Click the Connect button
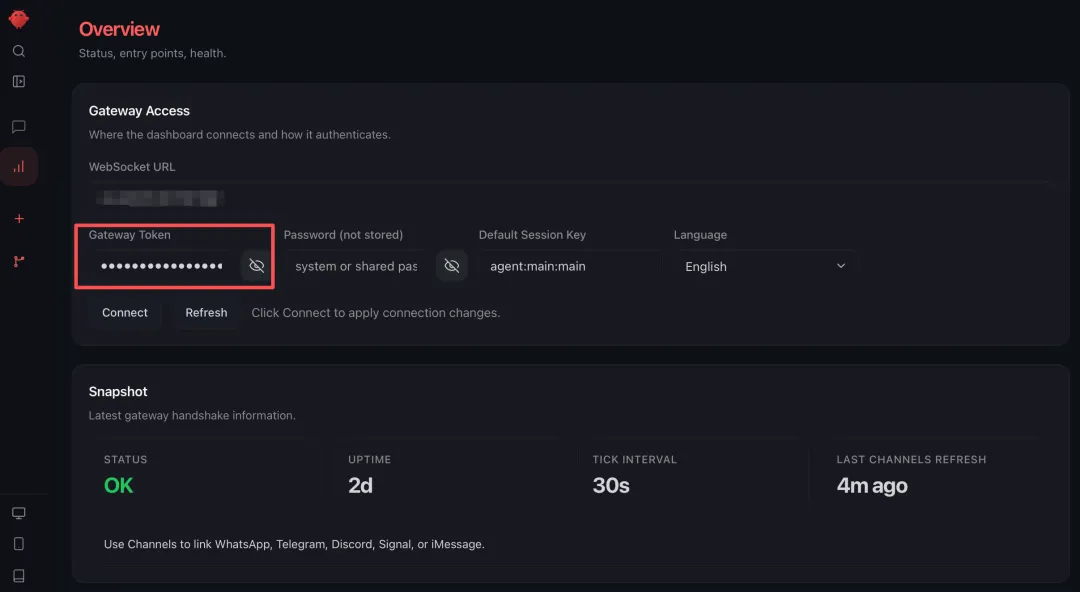The image size is (1080, 592). coord(125,313)
